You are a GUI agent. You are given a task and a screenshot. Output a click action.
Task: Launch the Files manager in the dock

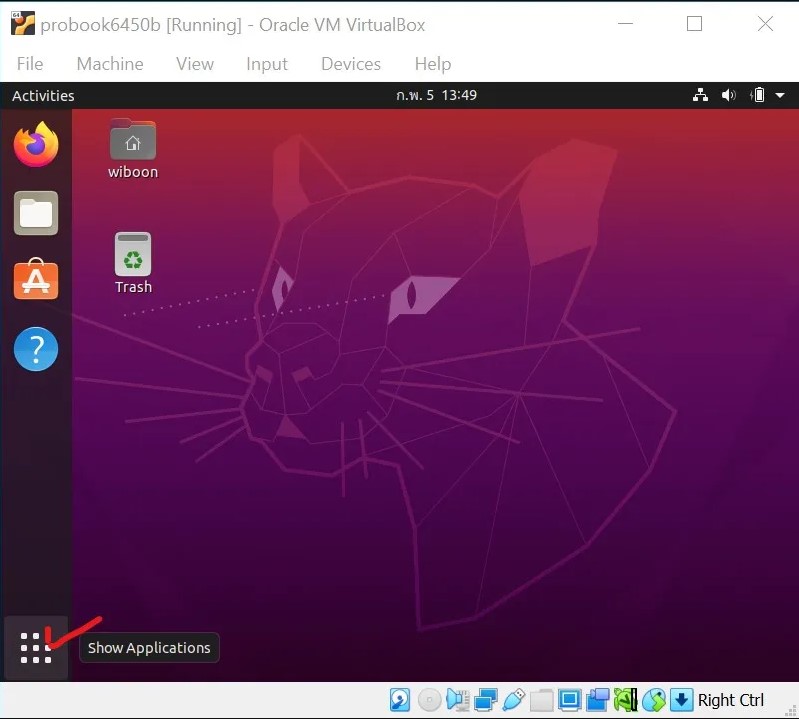(36, 213)
